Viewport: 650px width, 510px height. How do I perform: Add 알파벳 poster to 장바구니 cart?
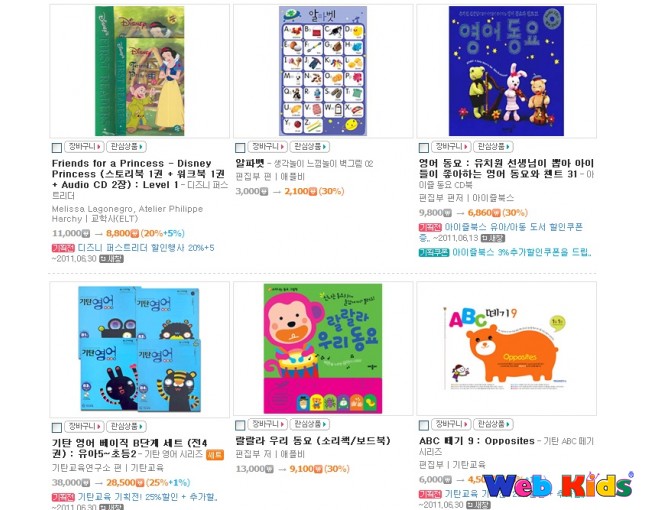(x=268, y=147)
